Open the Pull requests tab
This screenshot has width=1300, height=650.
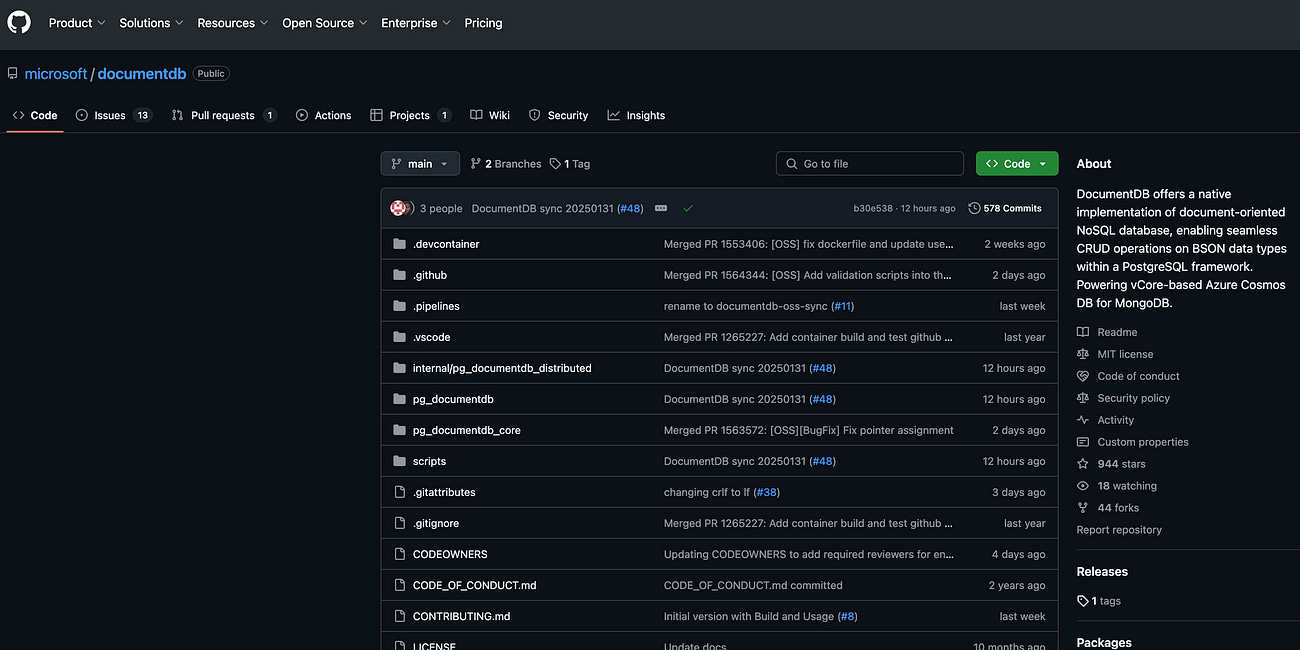[x=223, y=115]
